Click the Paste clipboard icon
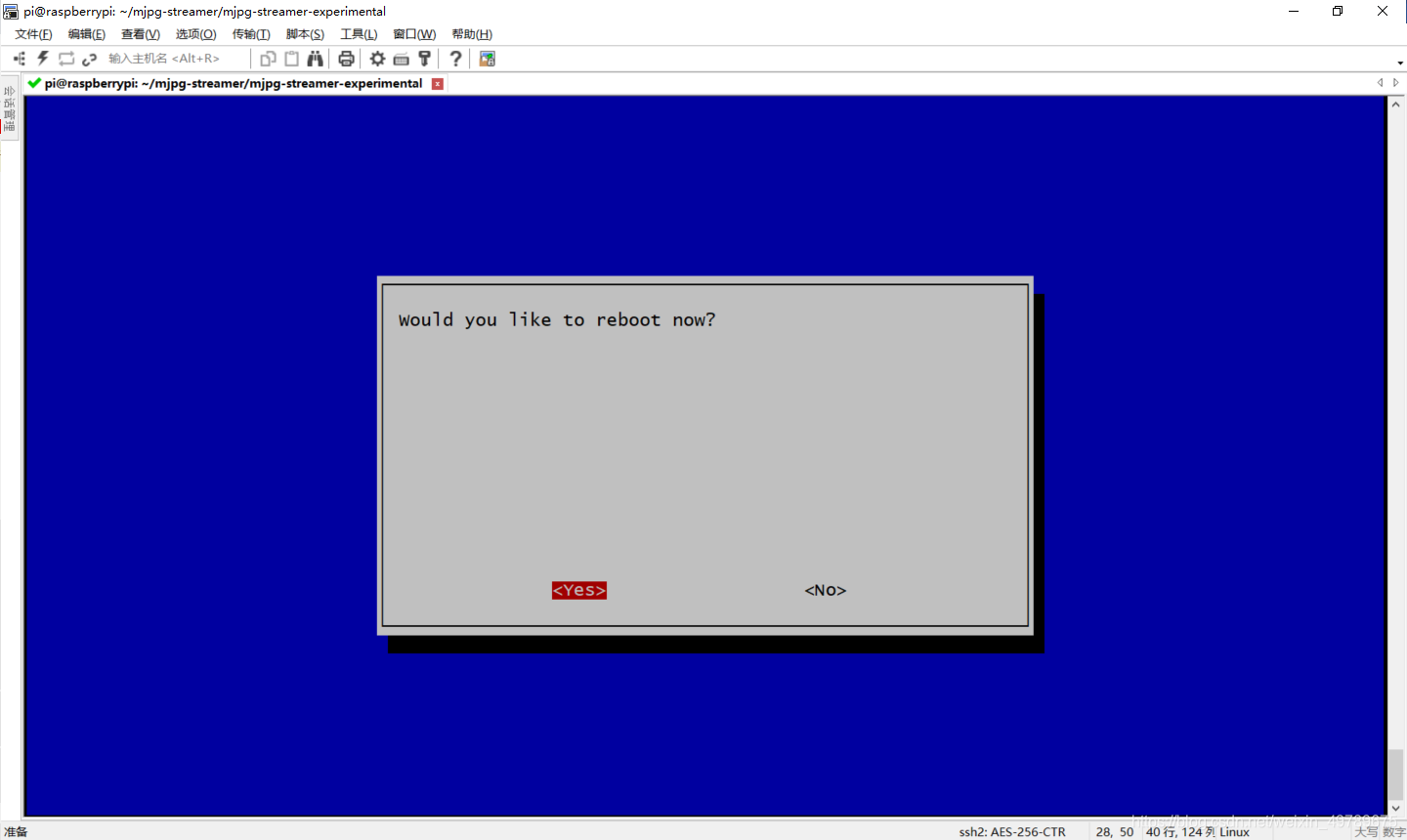This screenshot has height=840, width=1407. tap(291, 59)
